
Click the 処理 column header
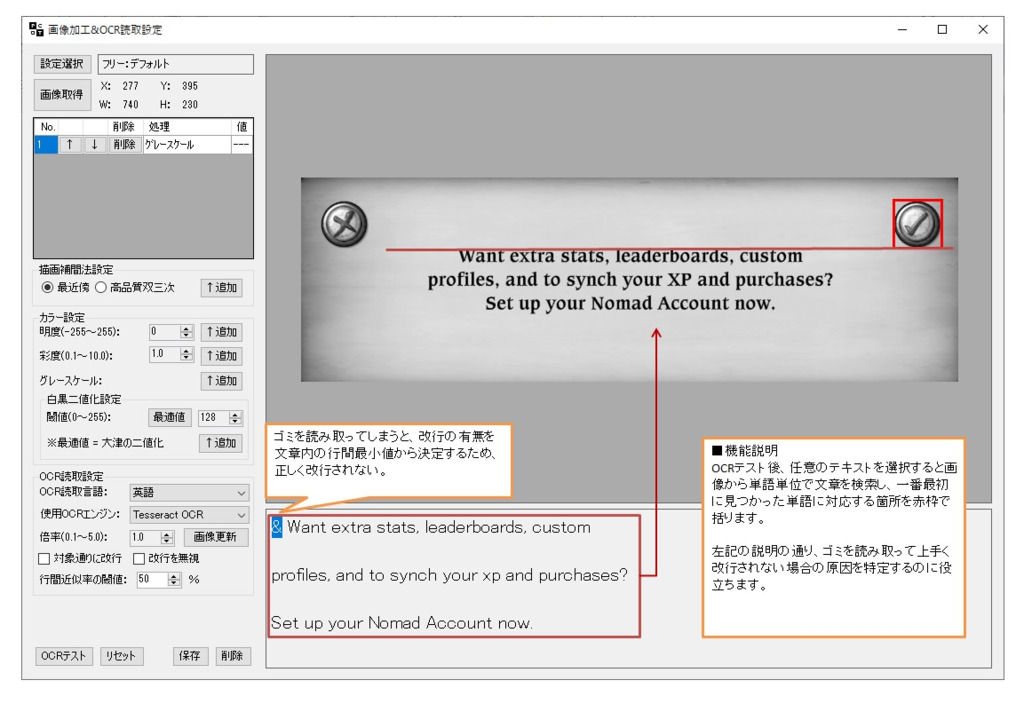tap(187, 127)
